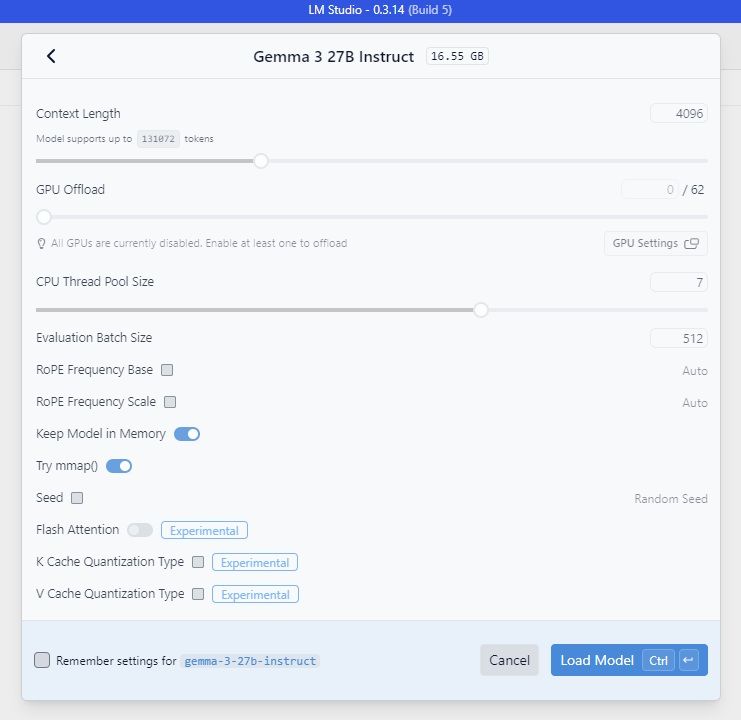Screen dimensions: 741x720
Task: Toggle the Try mmap() switch
Action: click(119, 466)
